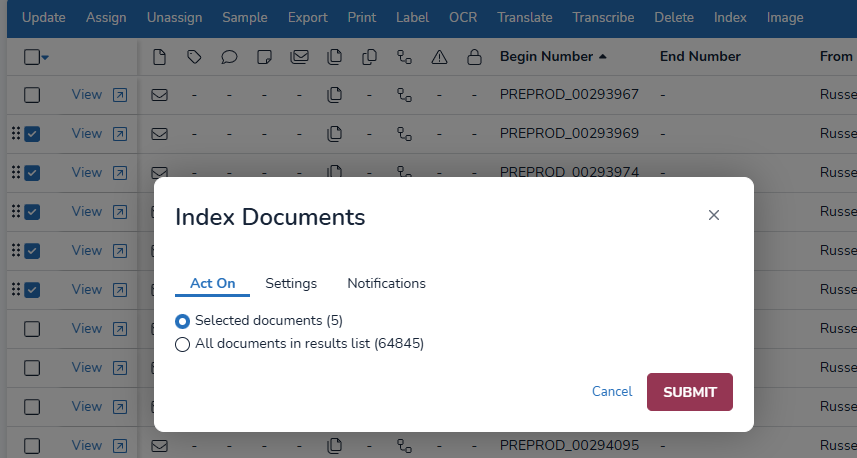The width and height of the screenshot is (857, 458).
Task: Click email icon on PREPROD_00293969 row
Action: (159, 134)
